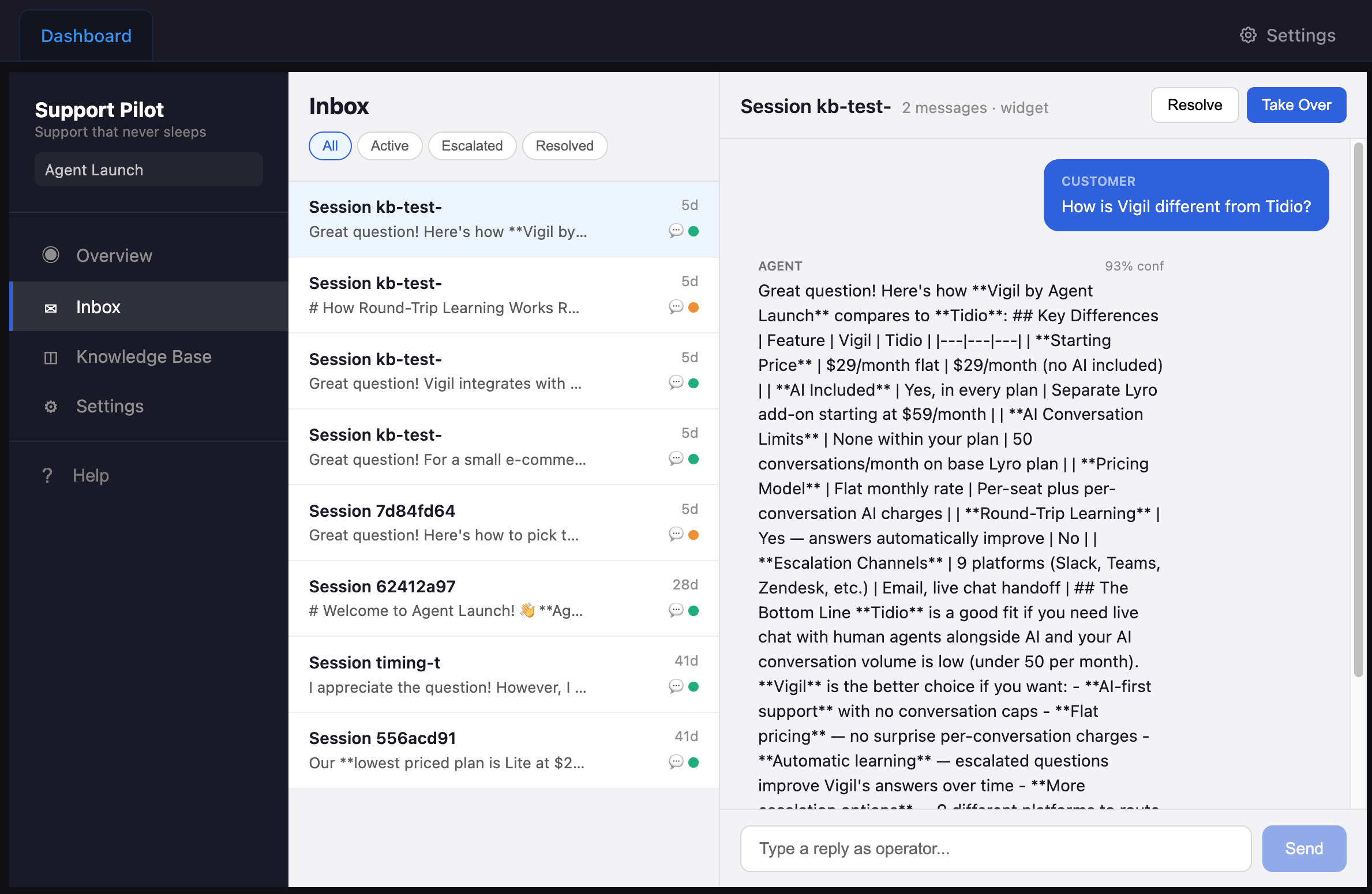
Task: Click green status dot on Session 62412a97
Action: (694, 611)
